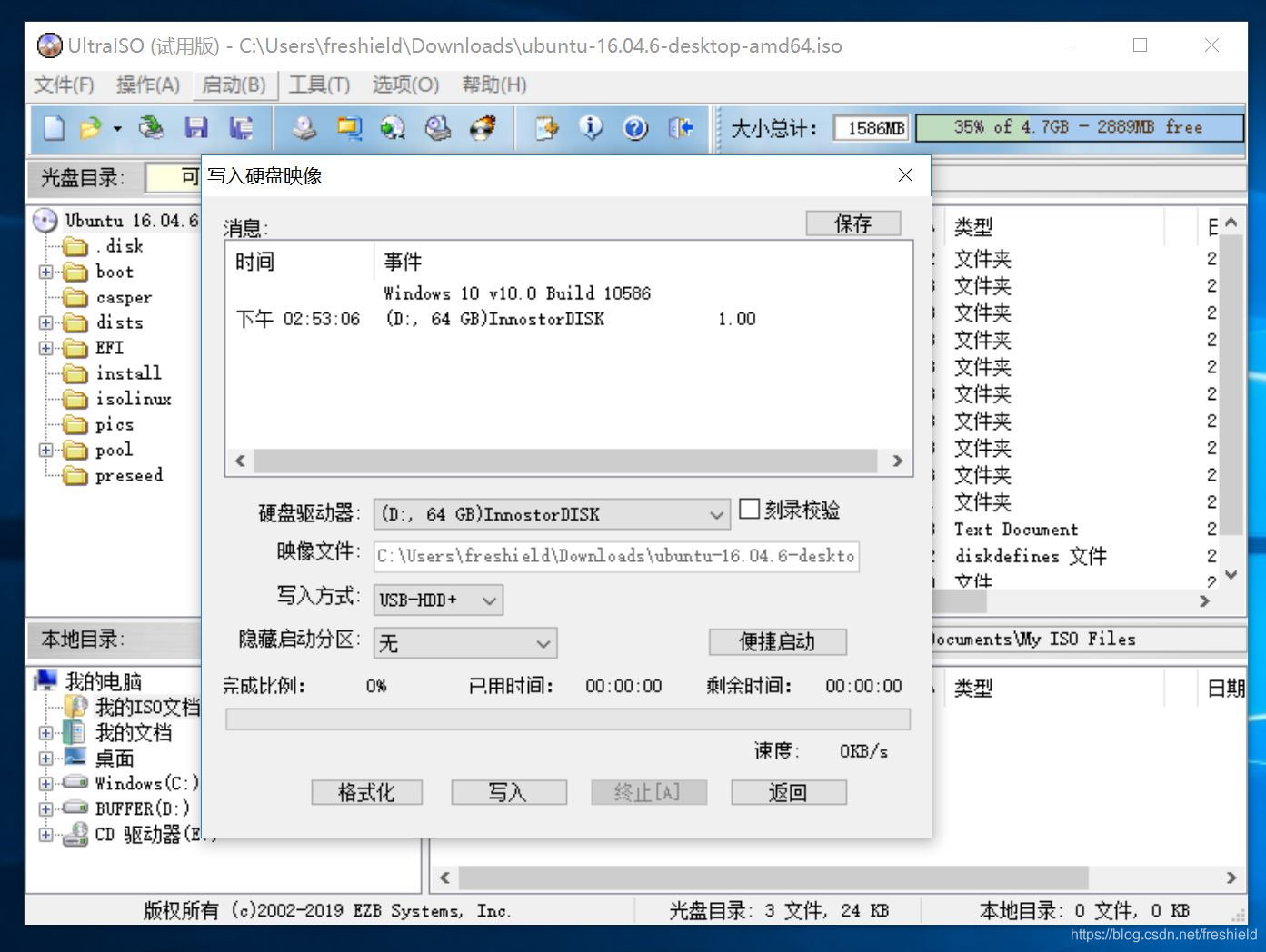Click the vertical scrollbar down arrow in the file list
Image resolution: width=1266 pixels, height=952 pixels.
click(x=1231, y=575)
